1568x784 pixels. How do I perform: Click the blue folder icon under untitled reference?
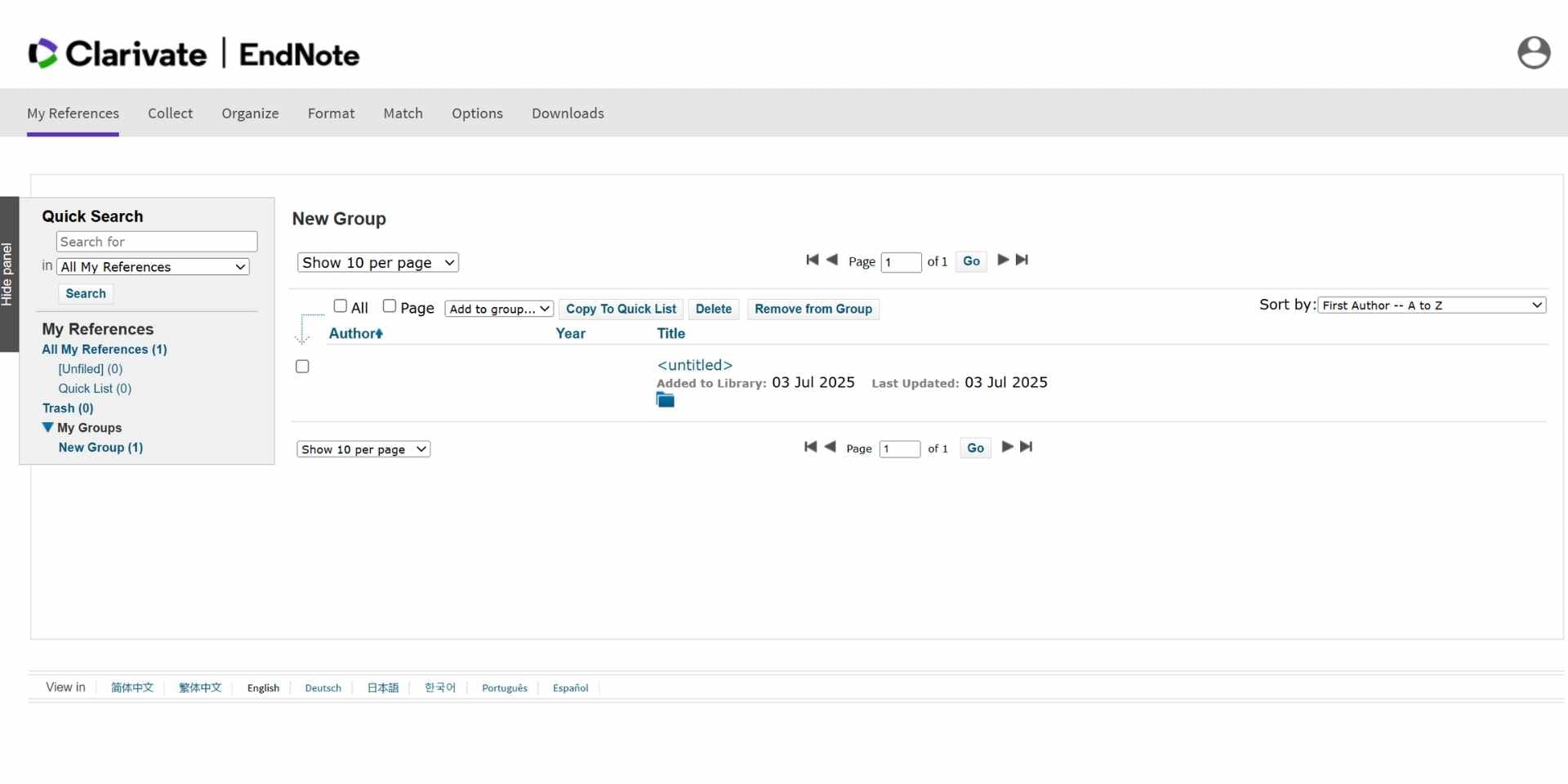click(665, 400)
